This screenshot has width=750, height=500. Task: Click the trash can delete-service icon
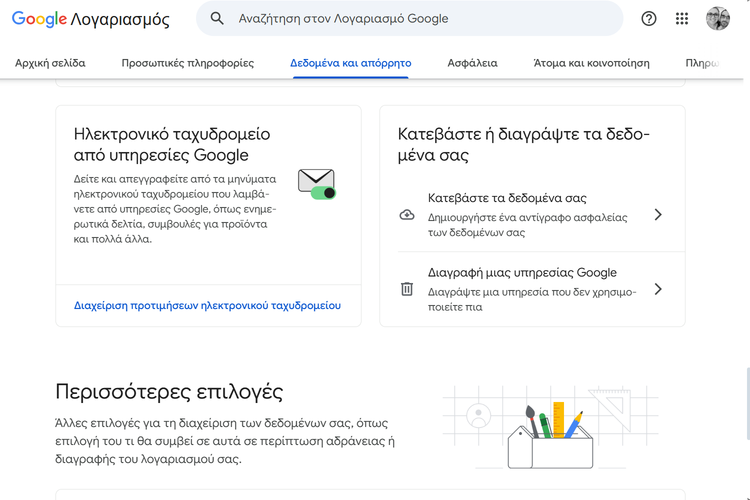pos(407,289)
